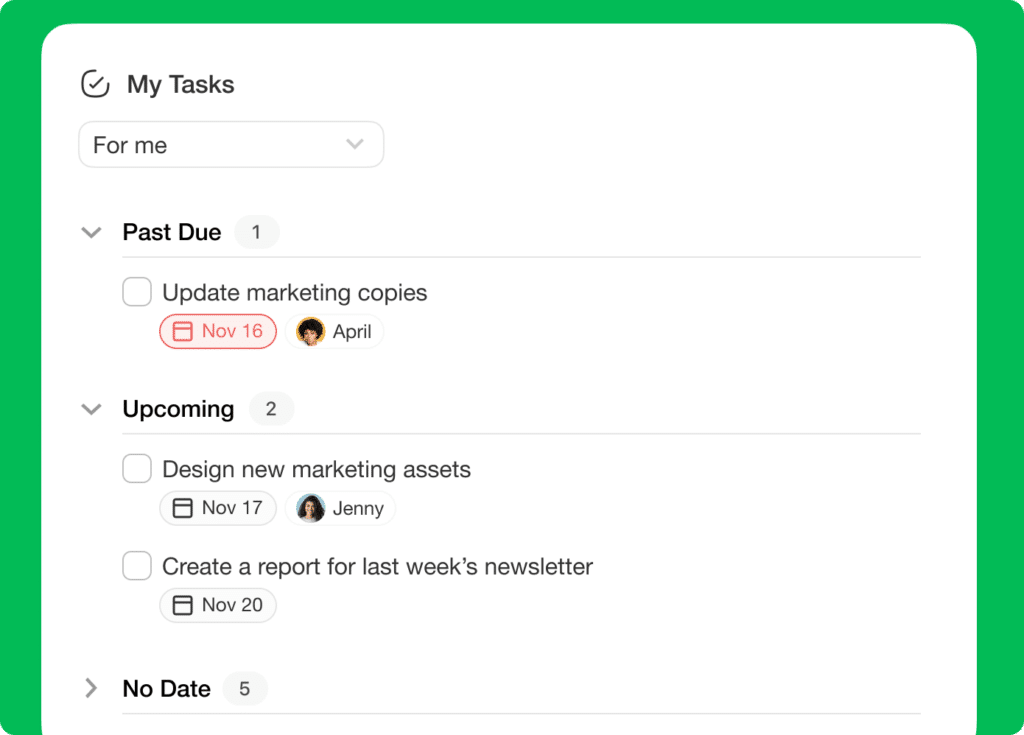Collapse the Past Due section
The image size is (1024, 735).
pos(91,232)
